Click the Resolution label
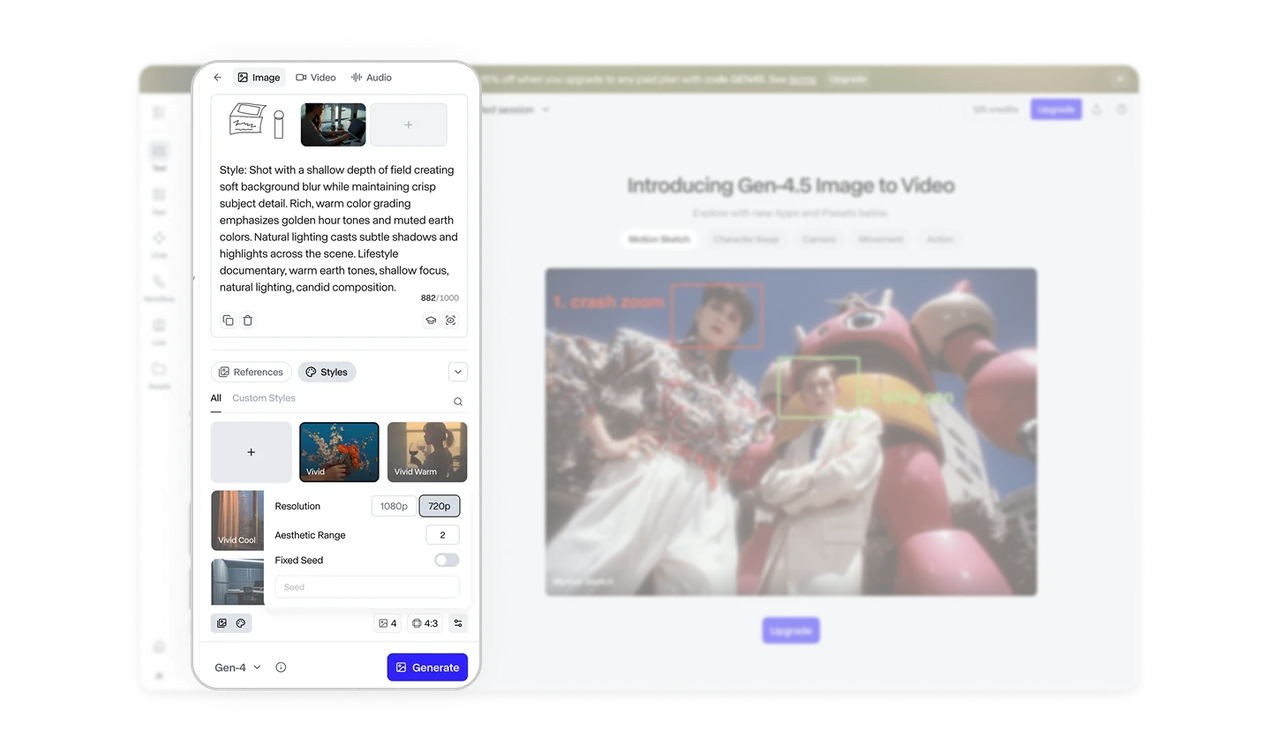This screenshot has width=1280, height=754. (x=298, y=506)
